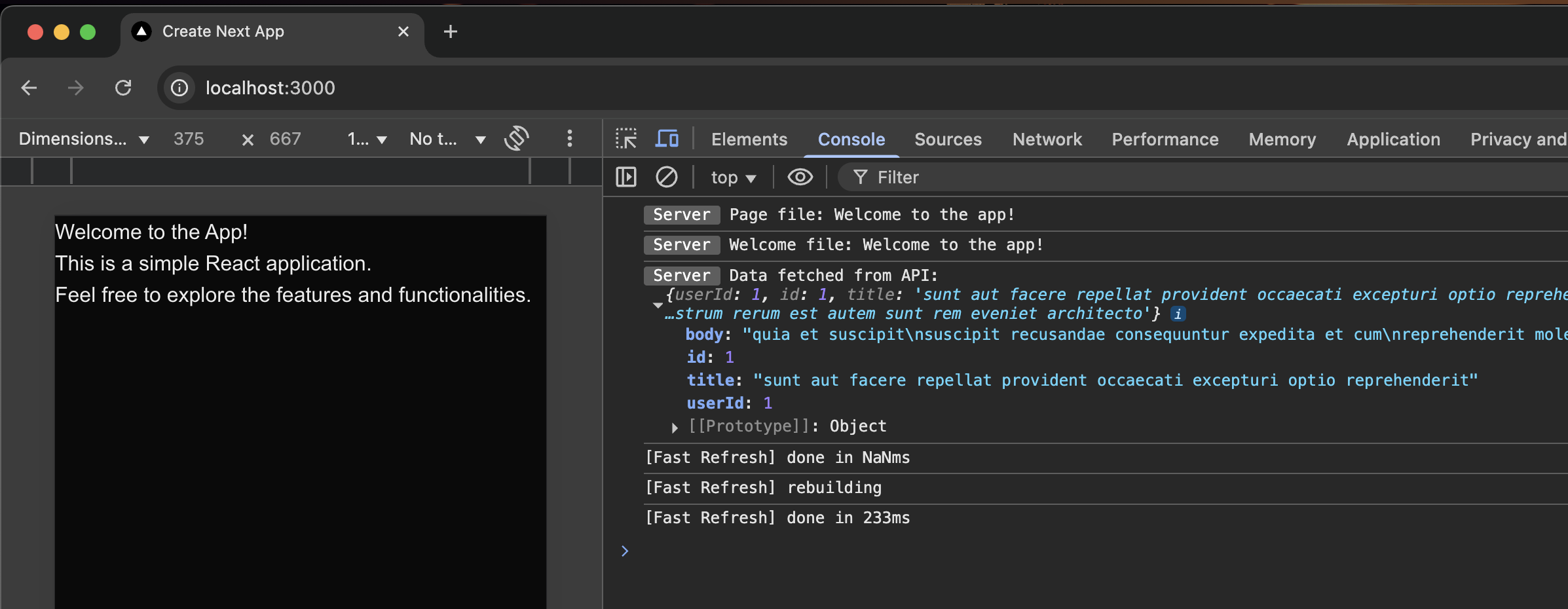Click the console prompt chevron

tap(625, 551)
